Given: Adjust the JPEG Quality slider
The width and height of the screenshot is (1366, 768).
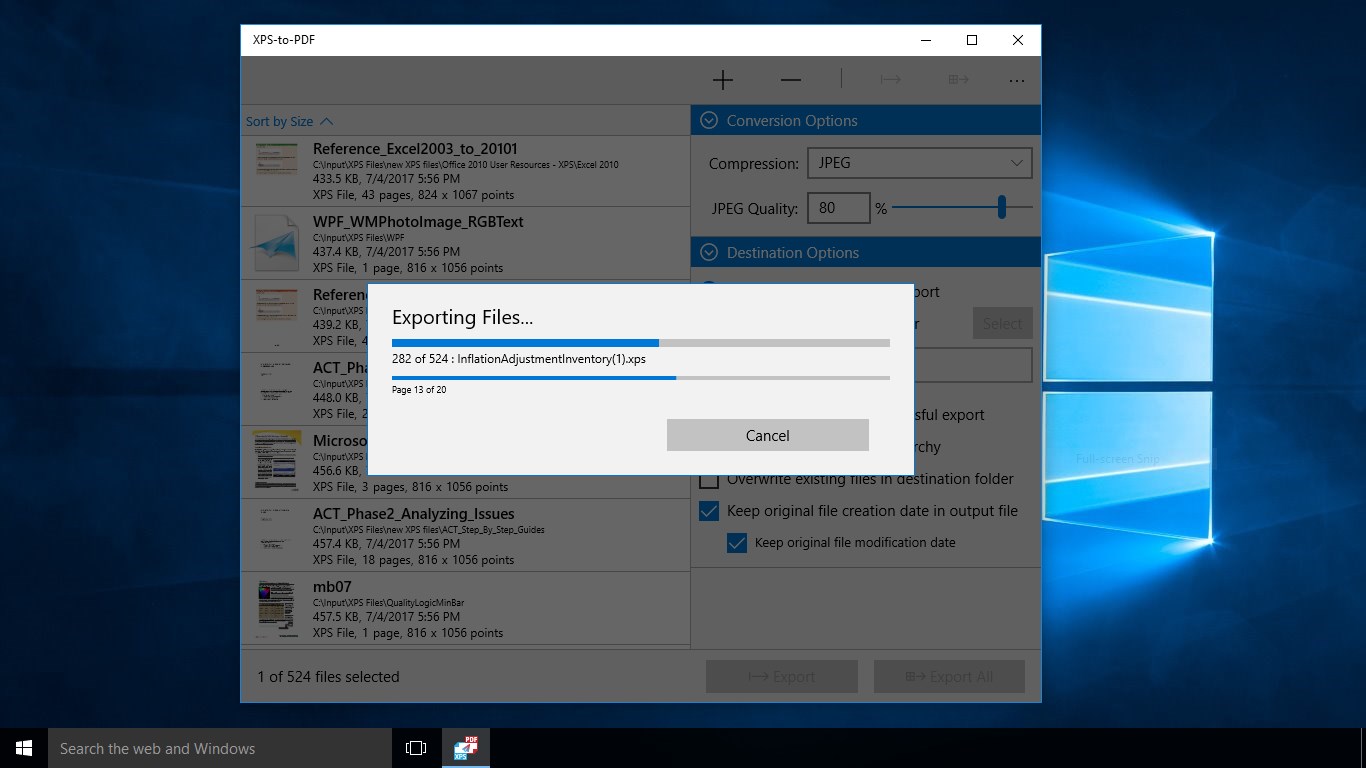Looking at the screenshot, I should click(x=961, y=208).
